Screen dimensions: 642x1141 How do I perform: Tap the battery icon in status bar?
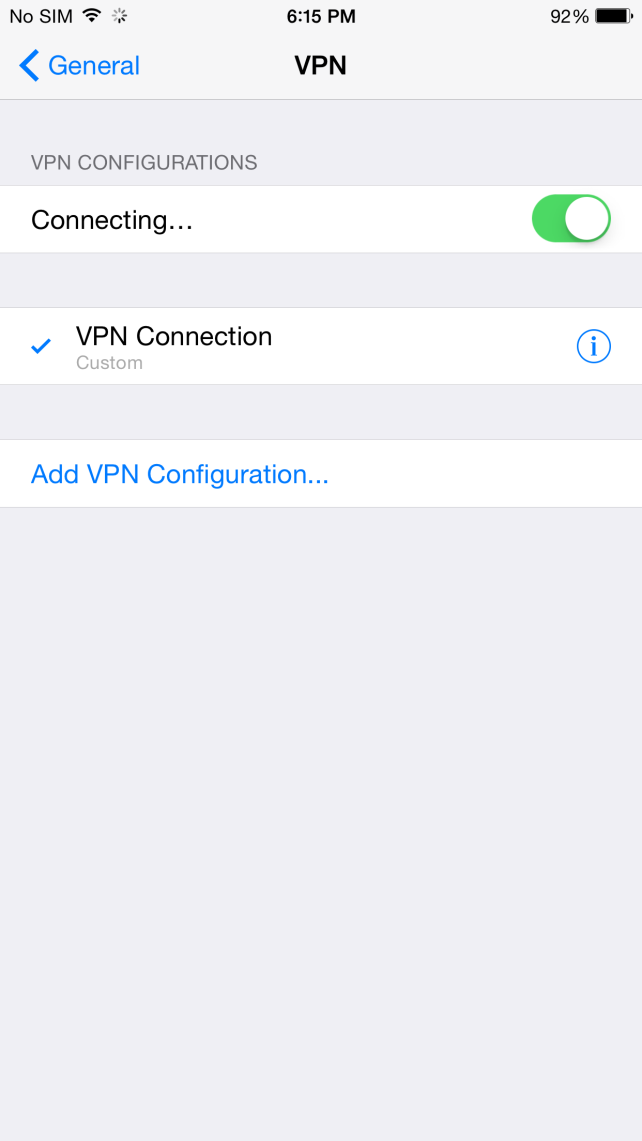[x=614, y=16]
